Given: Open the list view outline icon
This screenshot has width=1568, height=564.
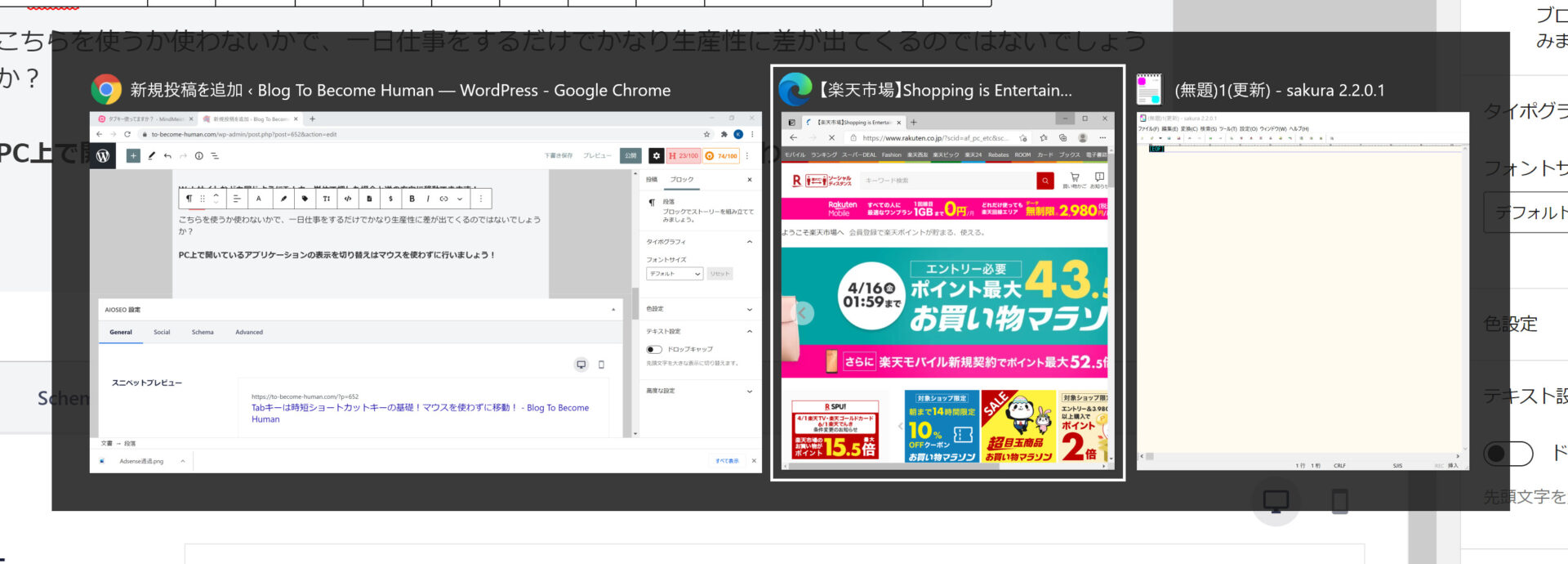Looking at the screenshot, I should click(215, 155).
